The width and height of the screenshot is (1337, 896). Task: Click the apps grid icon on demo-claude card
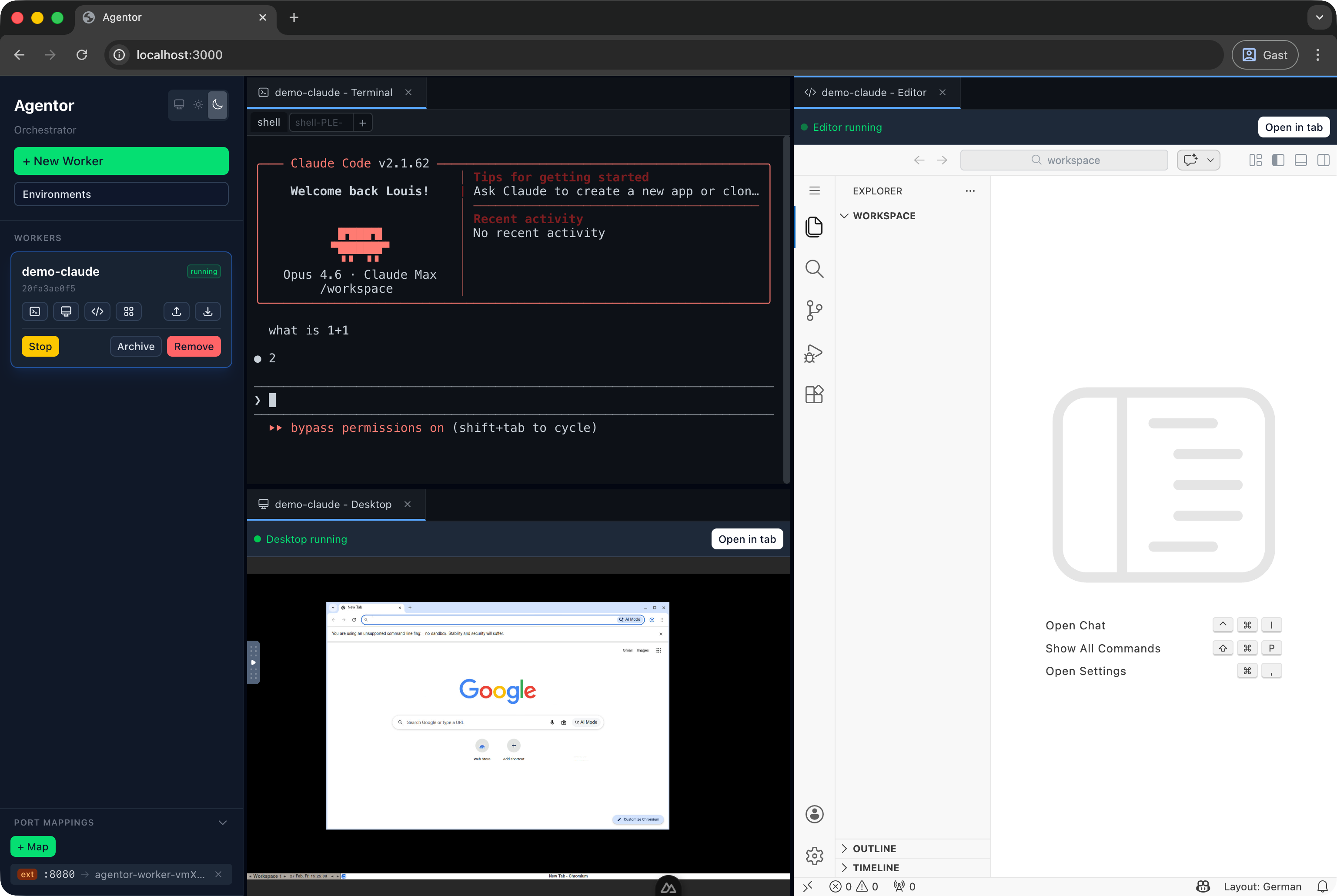(129, 311)
